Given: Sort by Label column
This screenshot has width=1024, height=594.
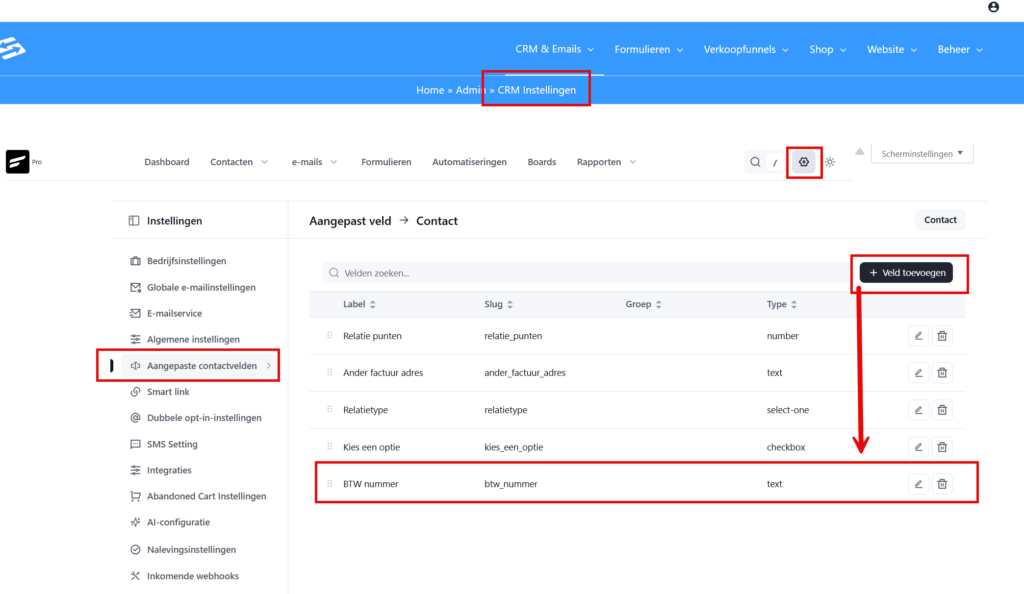Looking at the screenshot, I should click(x=359, y=304).
